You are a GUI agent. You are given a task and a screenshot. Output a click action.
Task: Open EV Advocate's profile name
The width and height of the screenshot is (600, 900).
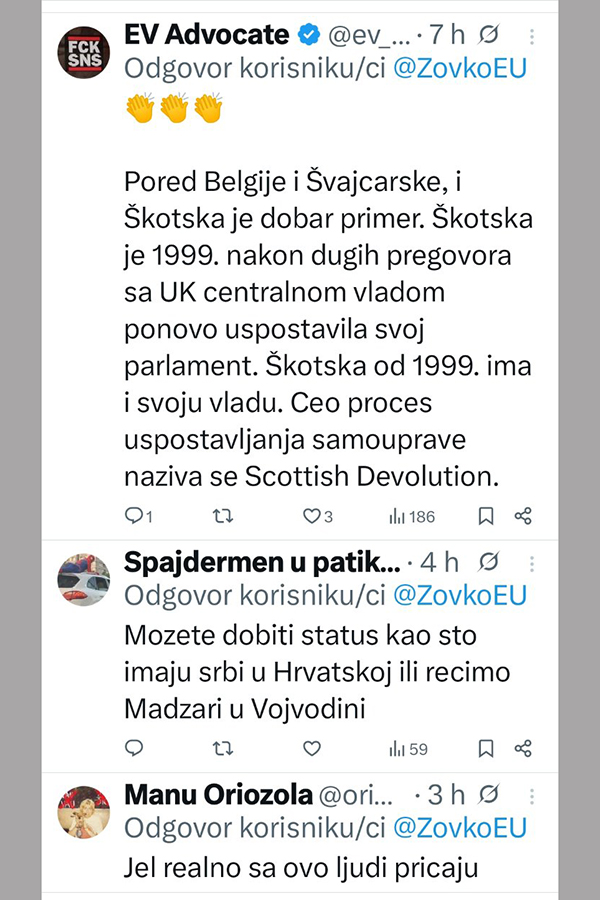tap(206, 36)
